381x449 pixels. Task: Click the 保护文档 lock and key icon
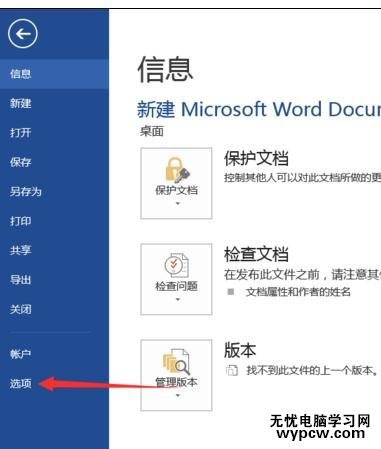click(x=177, y=170)
